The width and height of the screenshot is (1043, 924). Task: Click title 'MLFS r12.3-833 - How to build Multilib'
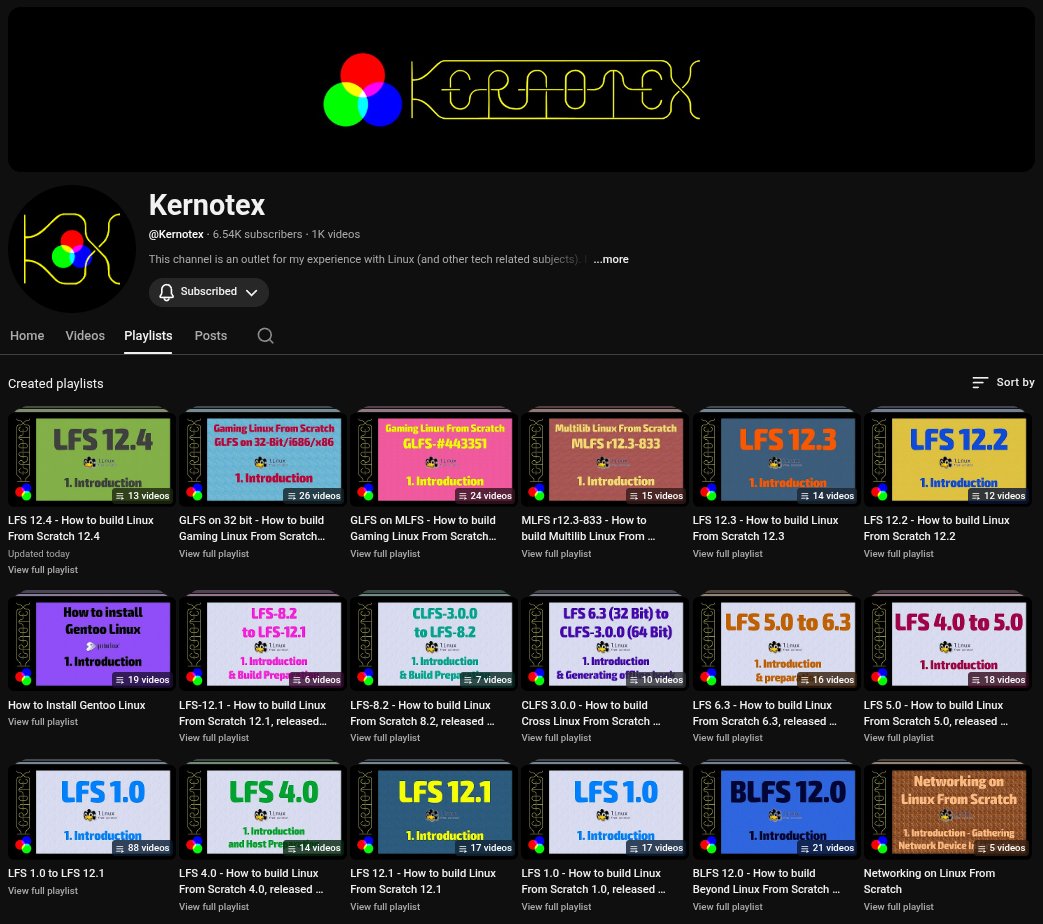[588, 528]
